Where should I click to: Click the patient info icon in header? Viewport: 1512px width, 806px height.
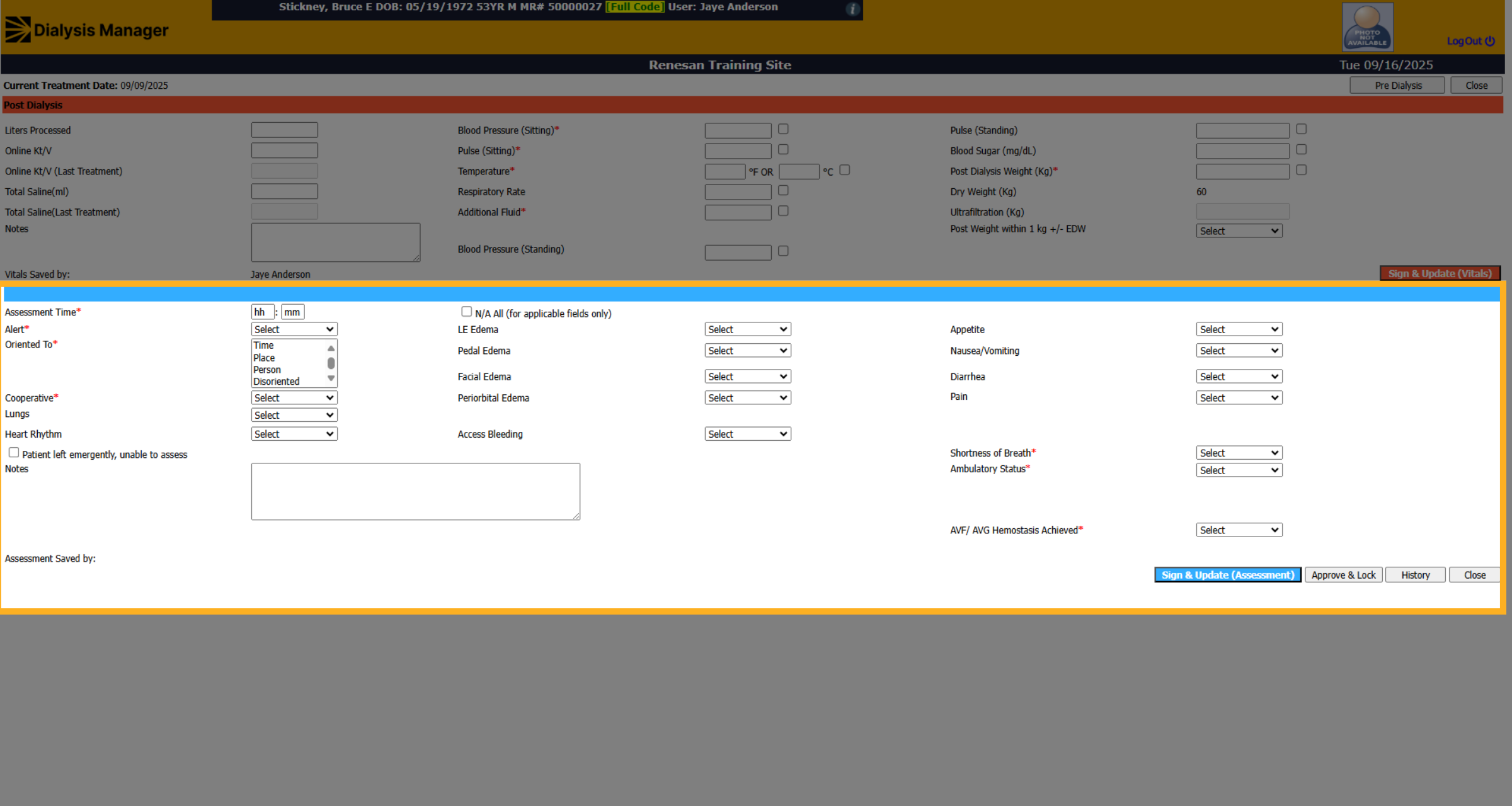click(x=852, y=9)
